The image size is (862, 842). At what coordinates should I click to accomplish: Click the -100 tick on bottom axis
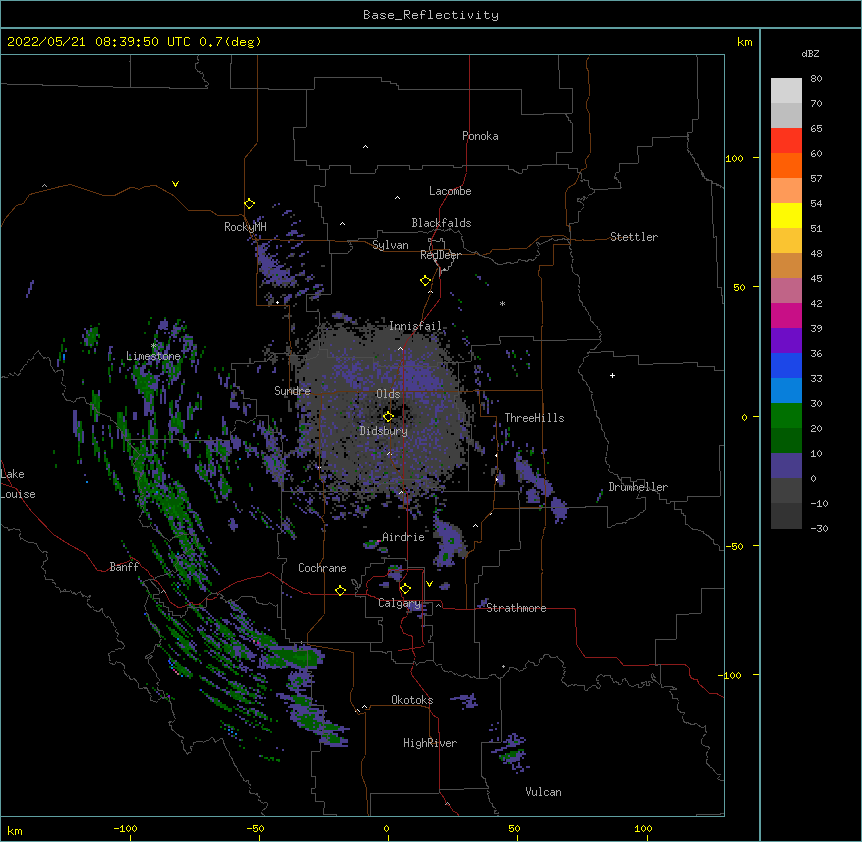(x=126, y=828)
